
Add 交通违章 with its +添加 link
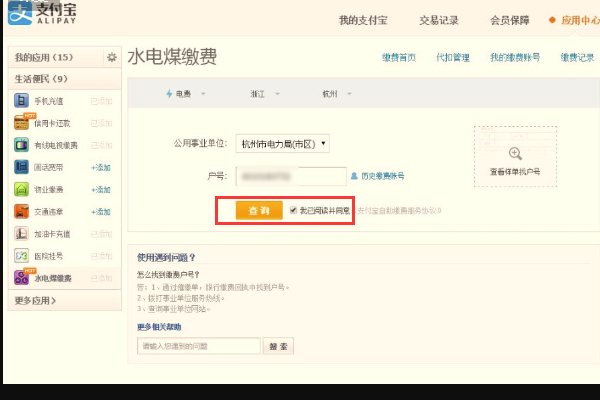pos(101,212)
